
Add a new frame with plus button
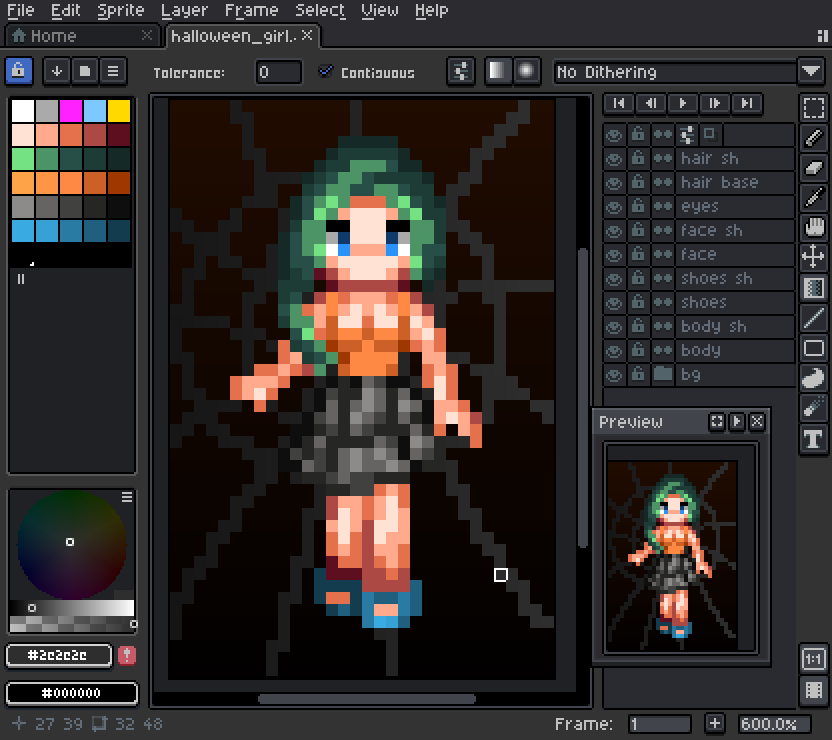[x=715, y=724]
